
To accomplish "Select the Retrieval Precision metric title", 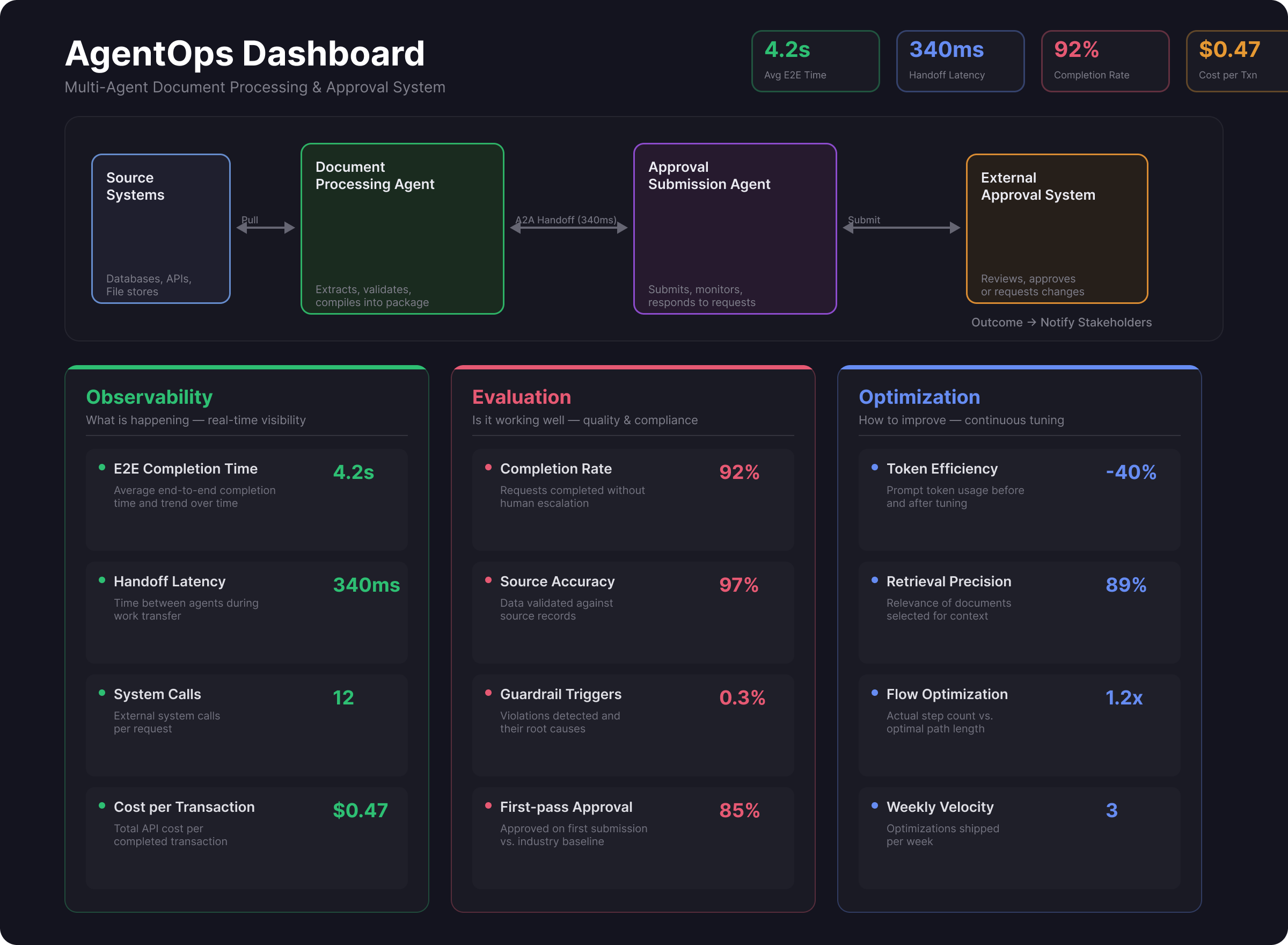I will click(x=949, y=581).
